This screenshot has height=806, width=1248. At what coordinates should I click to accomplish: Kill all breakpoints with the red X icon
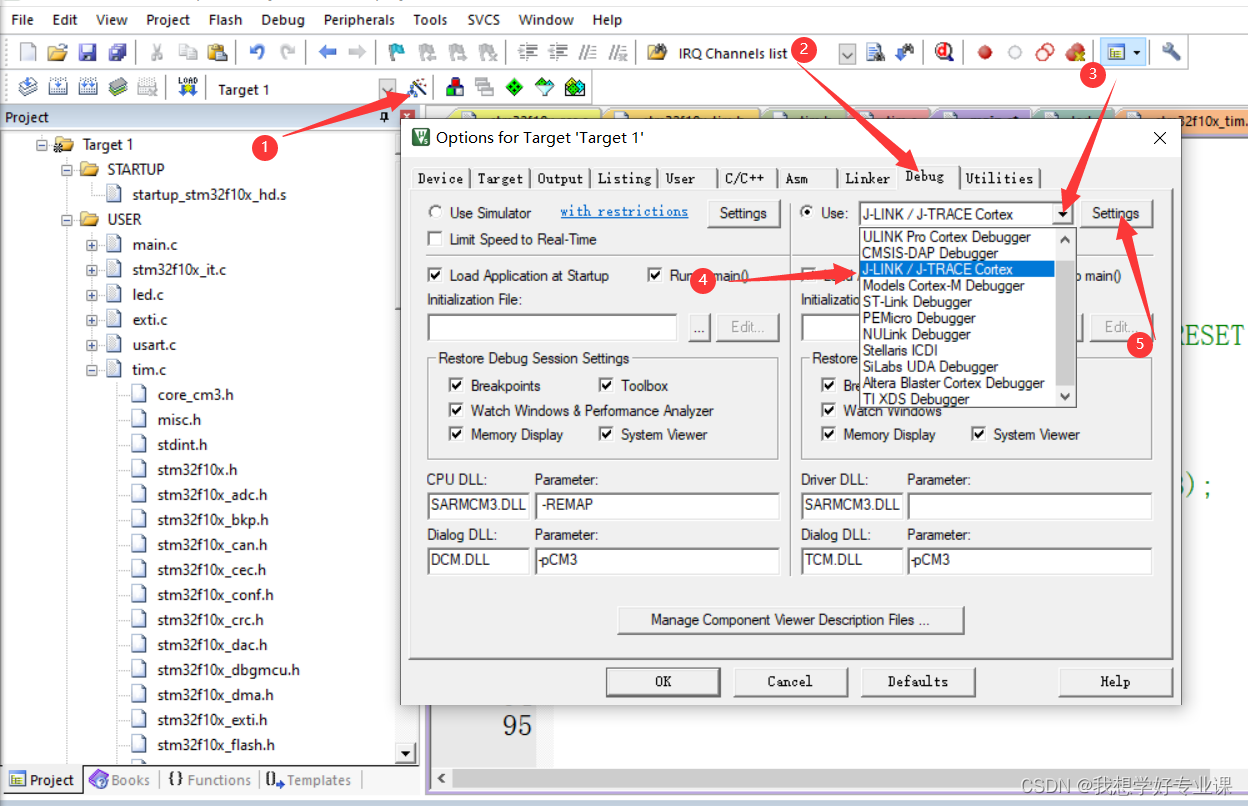(1075, 53)
